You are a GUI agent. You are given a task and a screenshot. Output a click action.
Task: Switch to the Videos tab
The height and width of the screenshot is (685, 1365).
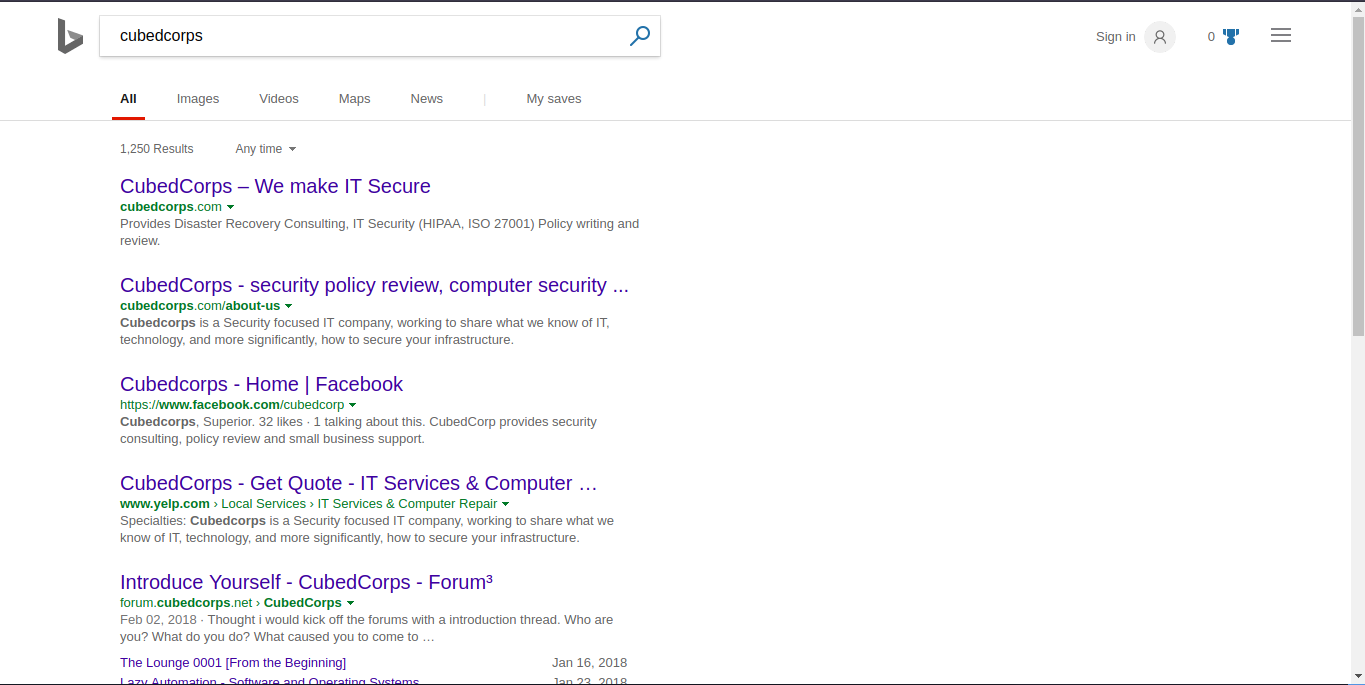coord(279,99)
